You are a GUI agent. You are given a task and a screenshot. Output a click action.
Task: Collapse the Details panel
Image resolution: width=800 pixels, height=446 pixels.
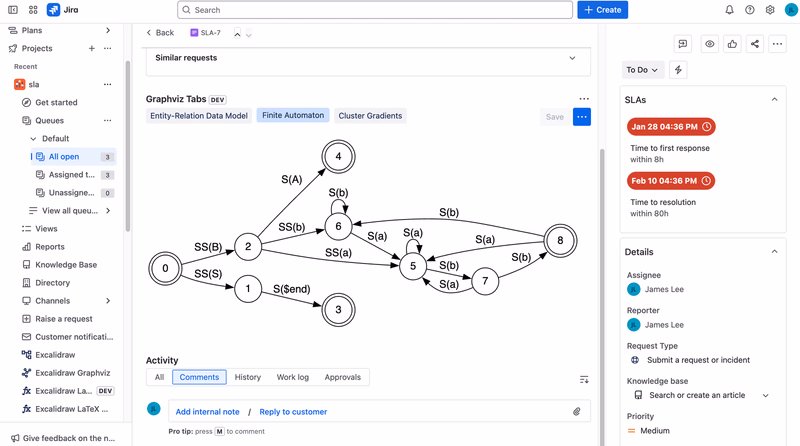774,252
